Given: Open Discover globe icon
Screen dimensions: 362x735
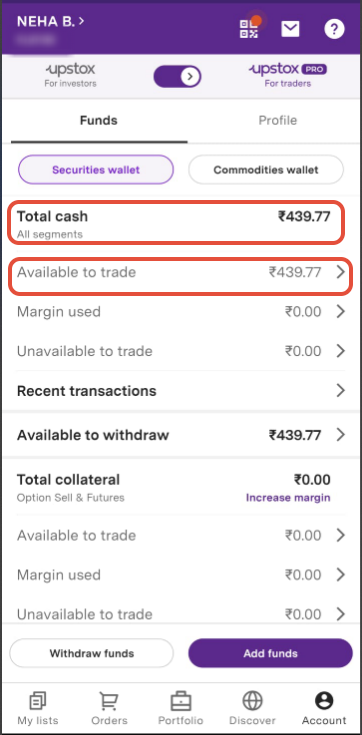Looking at the screenshot, I should (x=252, y=708).
